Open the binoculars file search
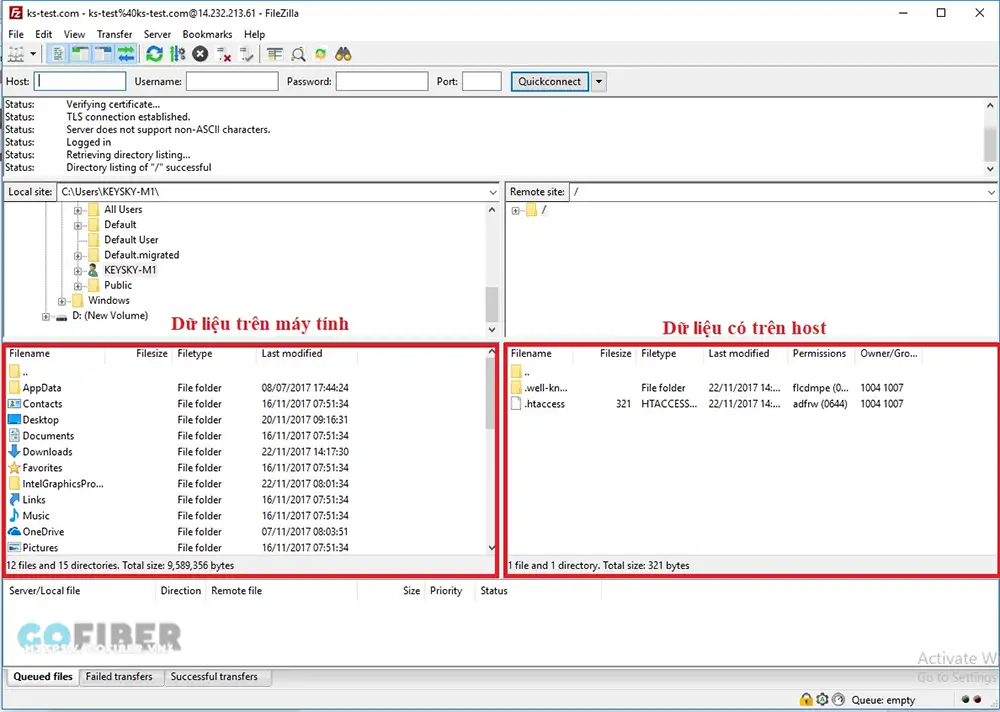 pos(343,54)
